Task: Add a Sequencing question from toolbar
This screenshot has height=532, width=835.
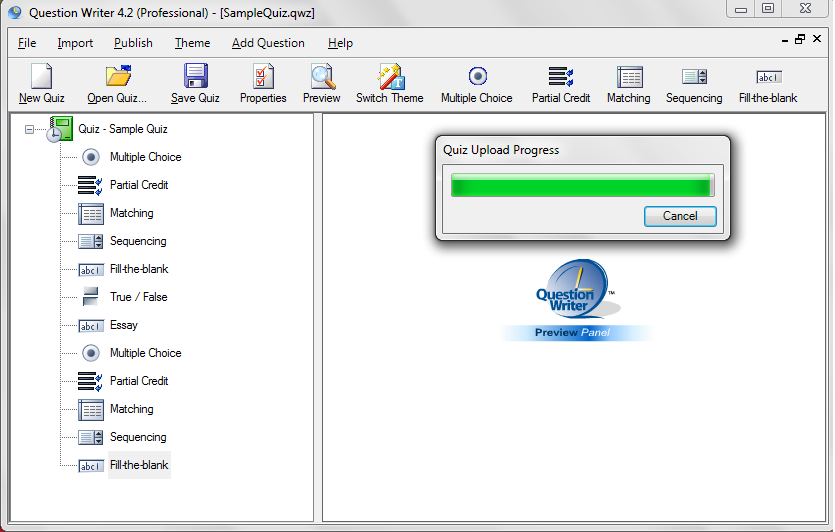Action: coord(694,77)
